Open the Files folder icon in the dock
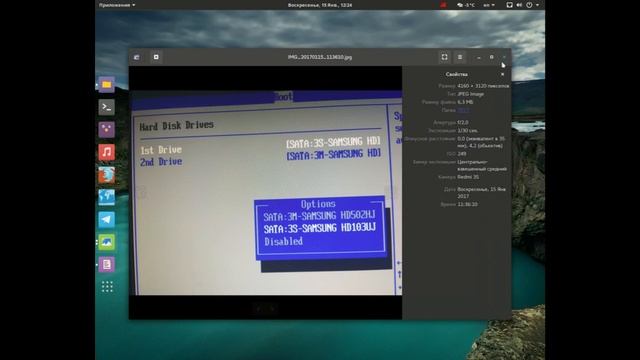The width and height of the screenshot is (640, 360). pyautogui.click(x=107, y=84)
